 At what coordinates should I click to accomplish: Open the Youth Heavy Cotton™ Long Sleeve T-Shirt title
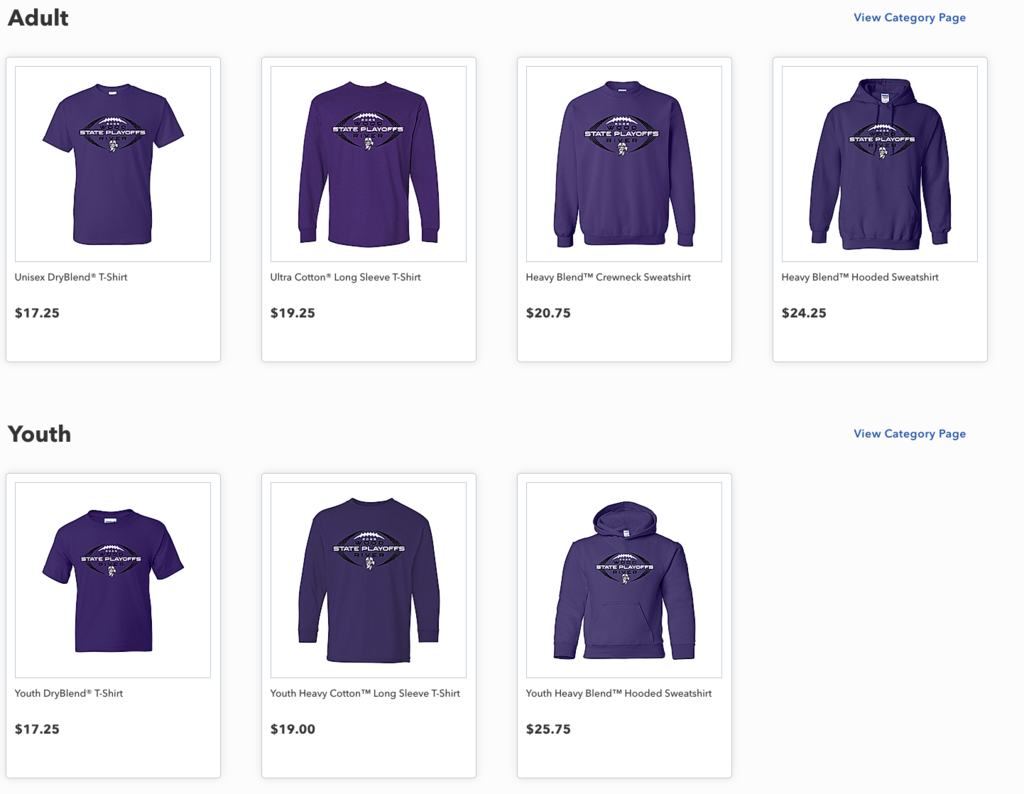pyautogui.click(x=365, y=693)
